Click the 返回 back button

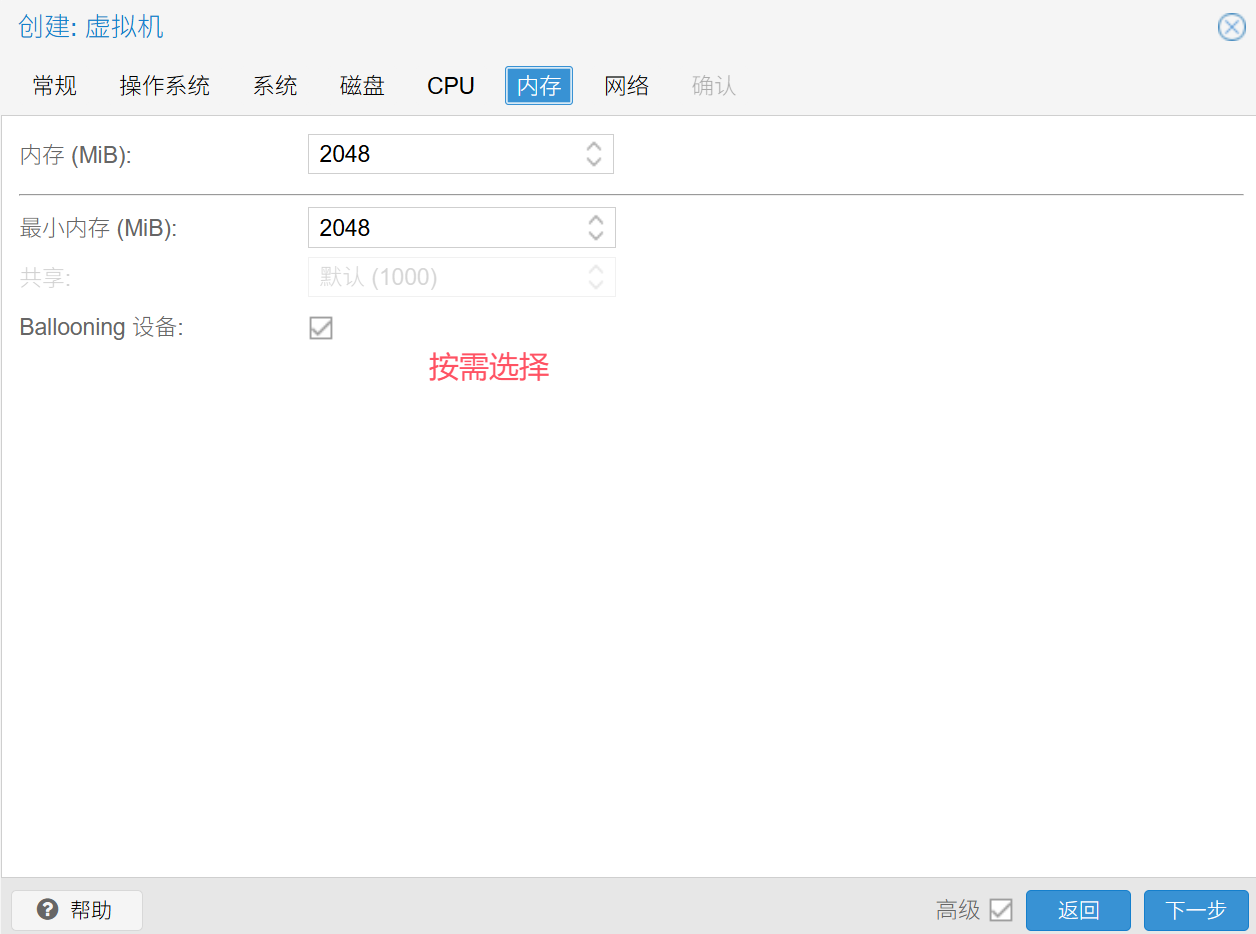(1078, 910)
